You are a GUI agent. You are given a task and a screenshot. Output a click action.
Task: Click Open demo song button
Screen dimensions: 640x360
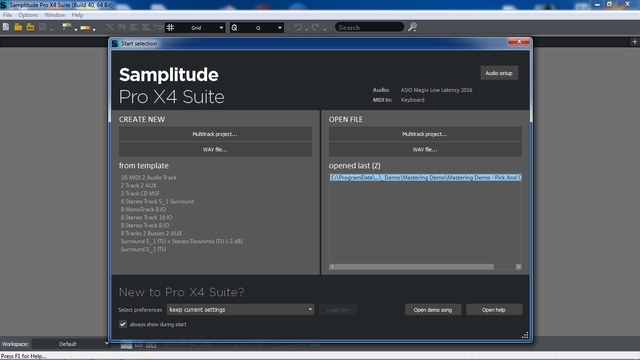[433, 310]
